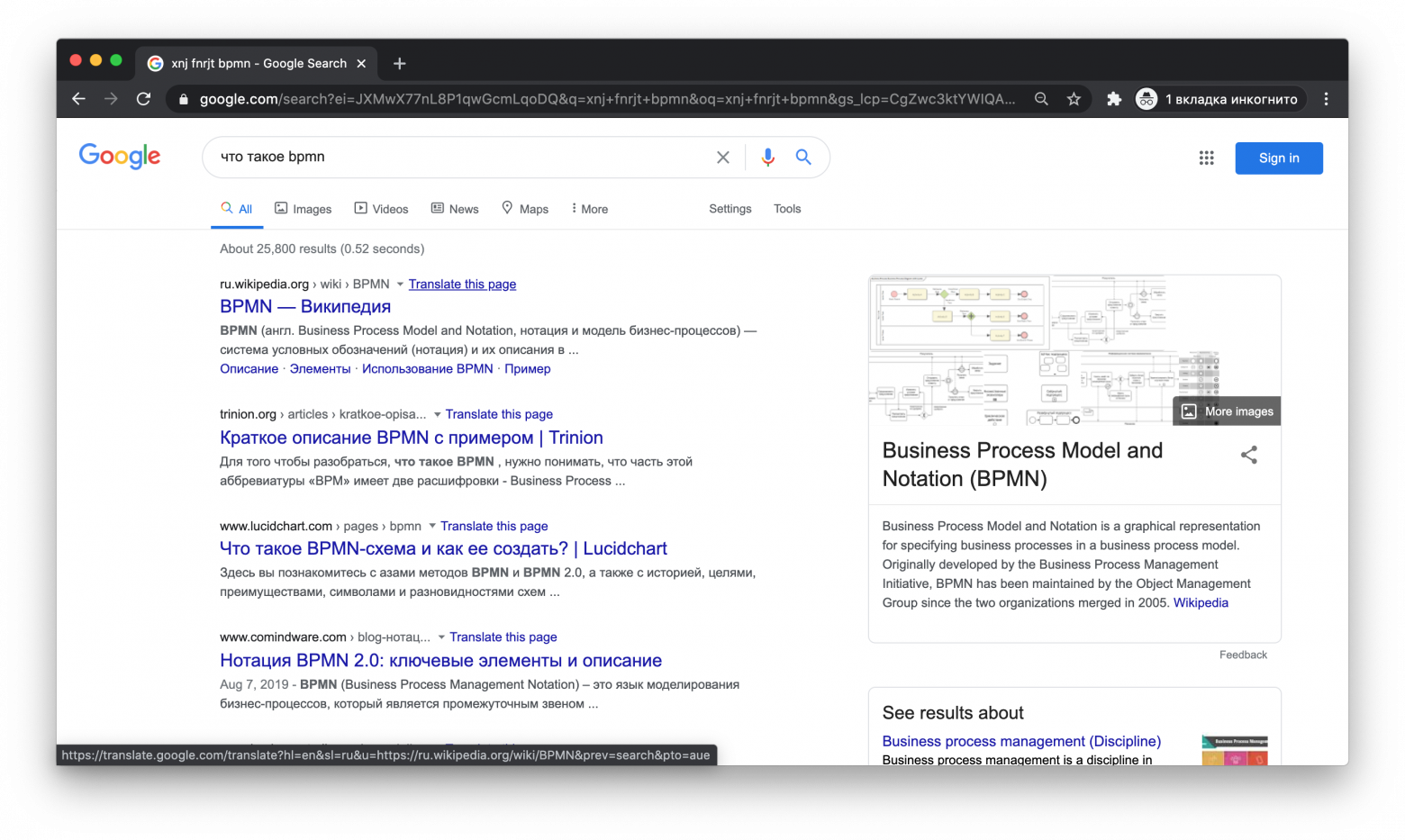Screen dimensions: 1405x840
Task: Open Chrome three-dot menu
Action: pyautogui.click(x=1326, y=99)
